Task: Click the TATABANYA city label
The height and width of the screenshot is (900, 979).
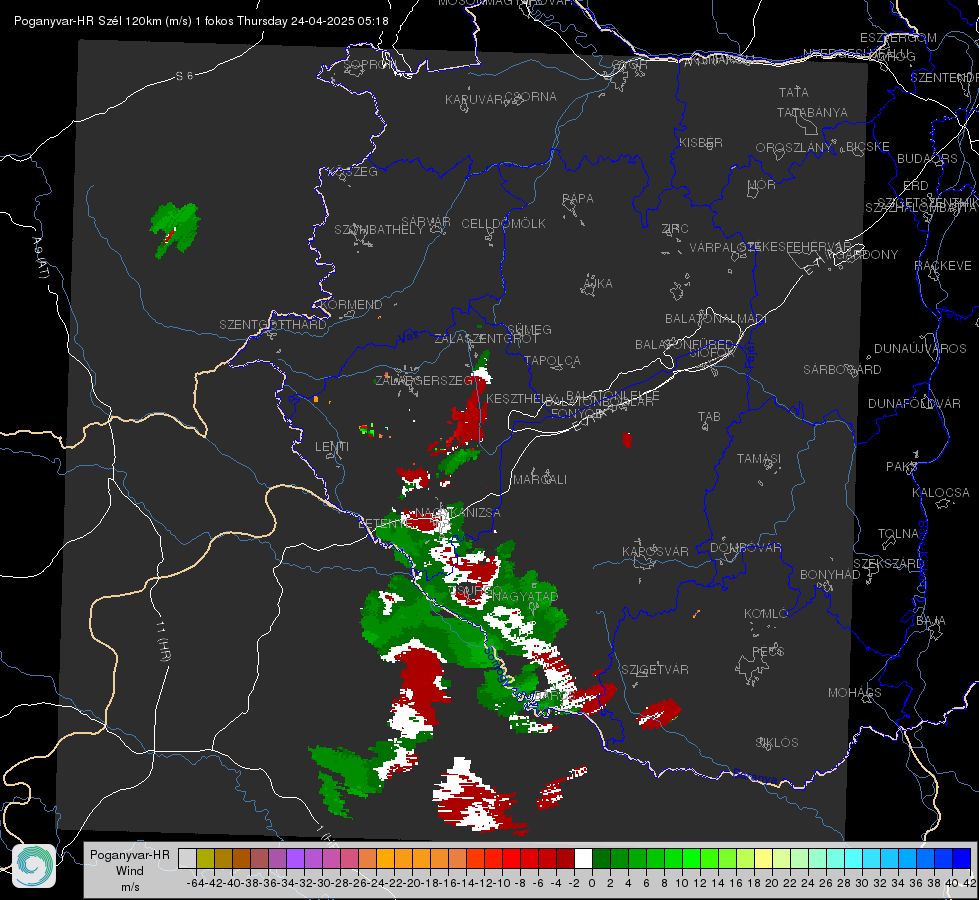Action: (x=812, y=112)
